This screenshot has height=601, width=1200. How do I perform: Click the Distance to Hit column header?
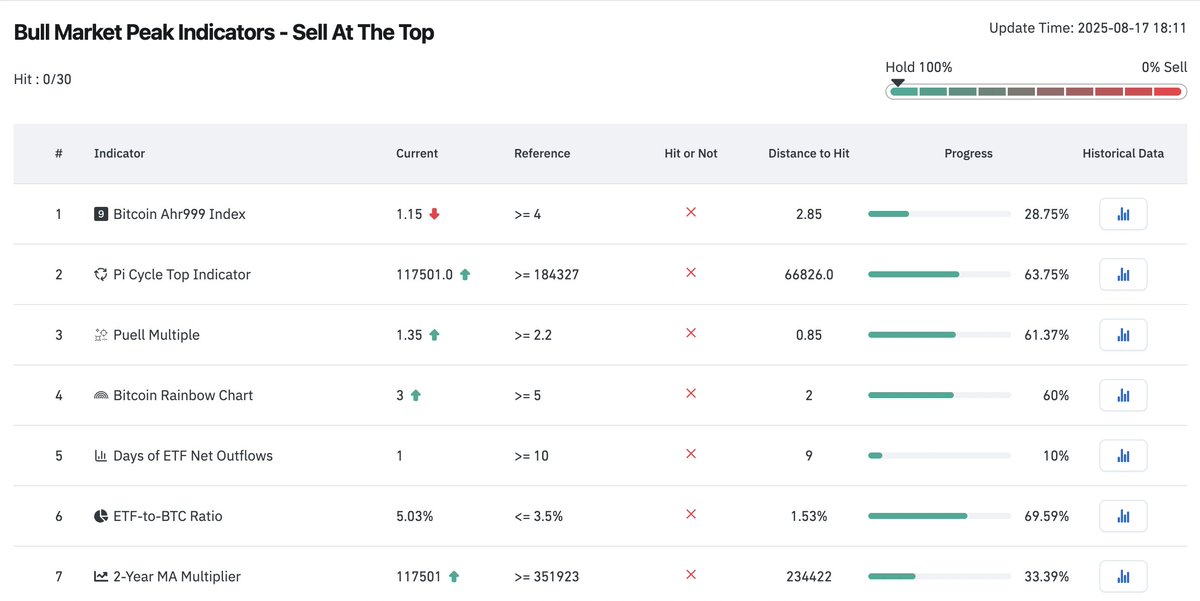[x=809, y=154]
